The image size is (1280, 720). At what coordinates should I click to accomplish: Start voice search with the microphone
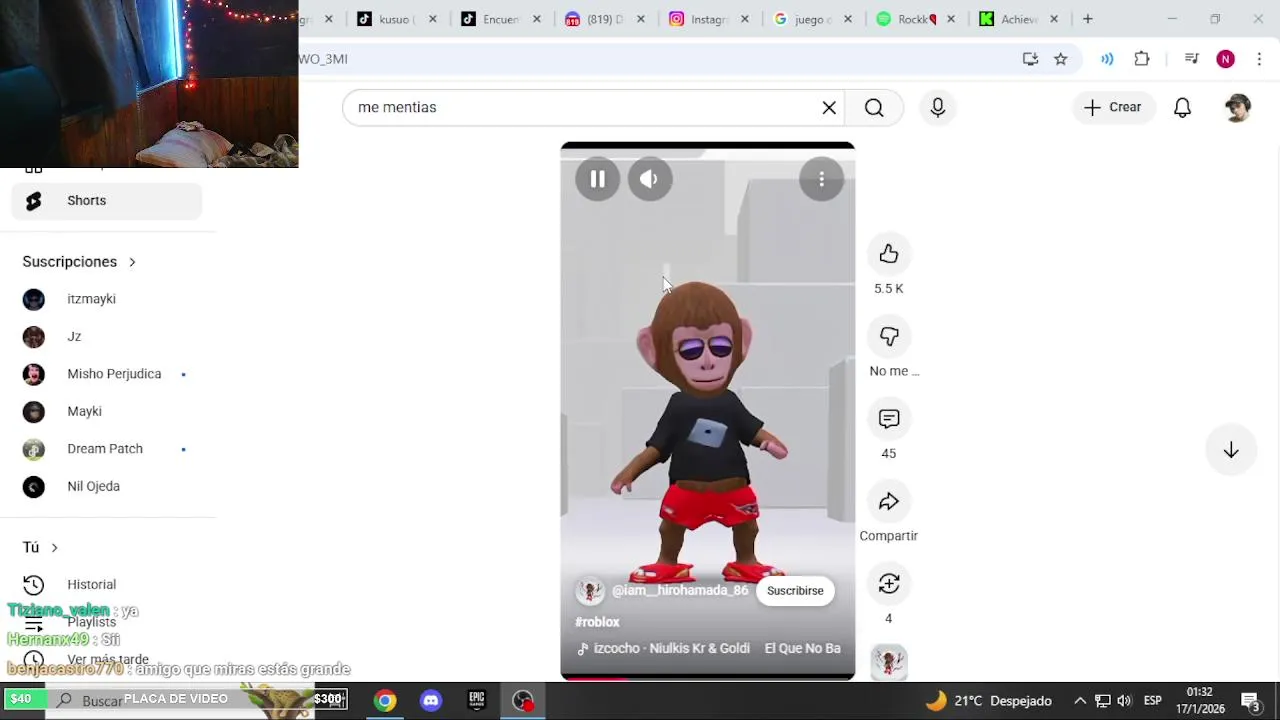point(938,107)
